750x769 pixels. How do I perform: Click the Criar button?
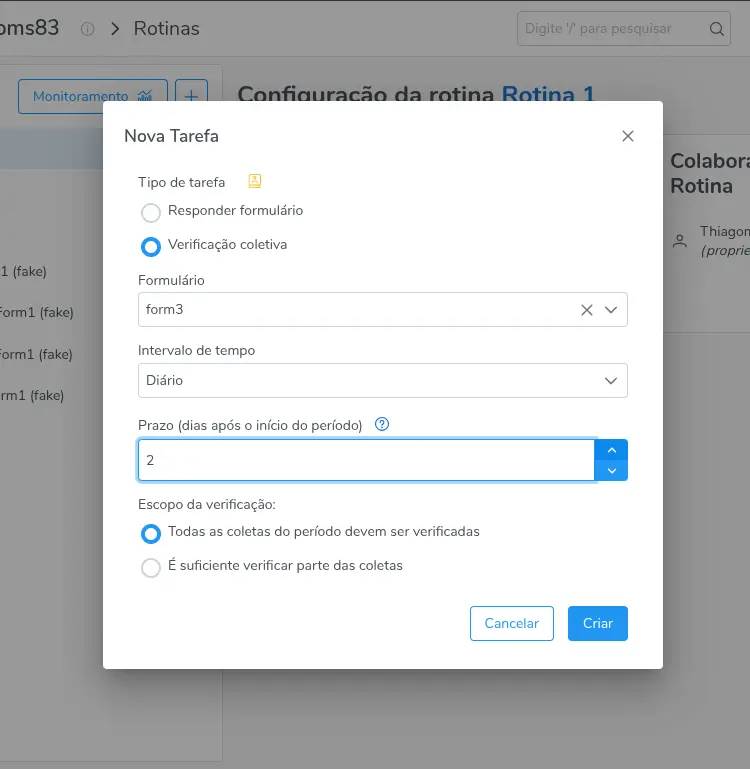[x=597, y=623]
